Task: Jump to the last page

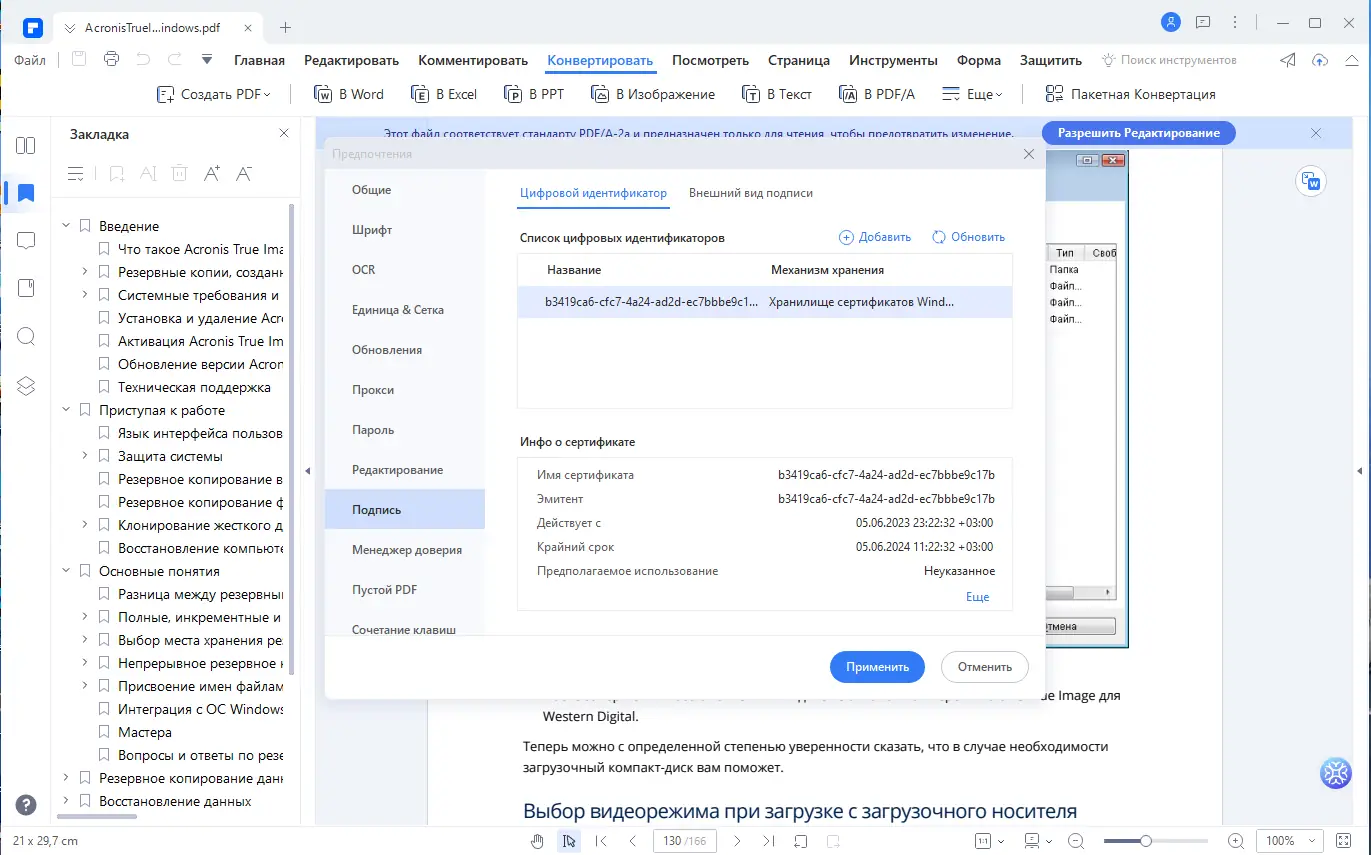Action: tap(768, 841)
